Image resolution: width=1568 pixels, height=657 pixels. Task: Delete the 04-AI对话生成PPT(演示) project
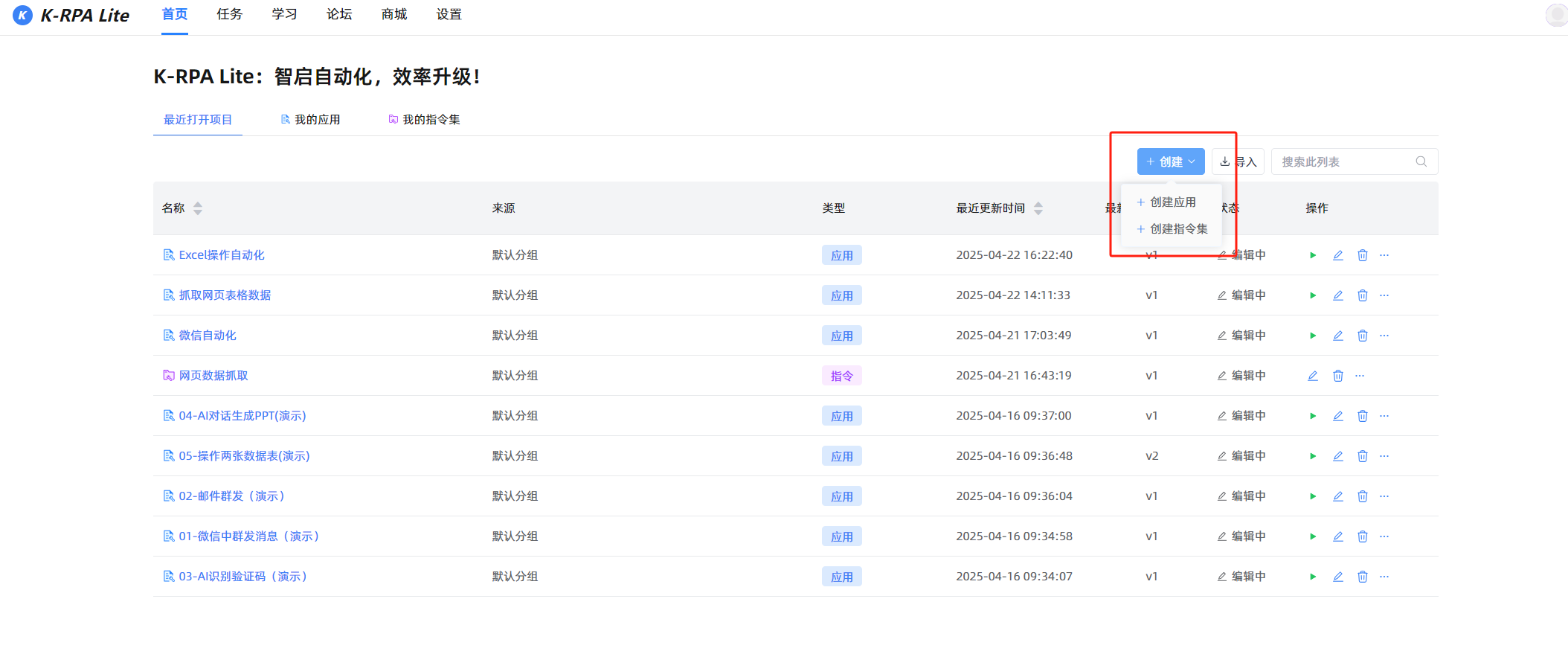pos(1363,416)
